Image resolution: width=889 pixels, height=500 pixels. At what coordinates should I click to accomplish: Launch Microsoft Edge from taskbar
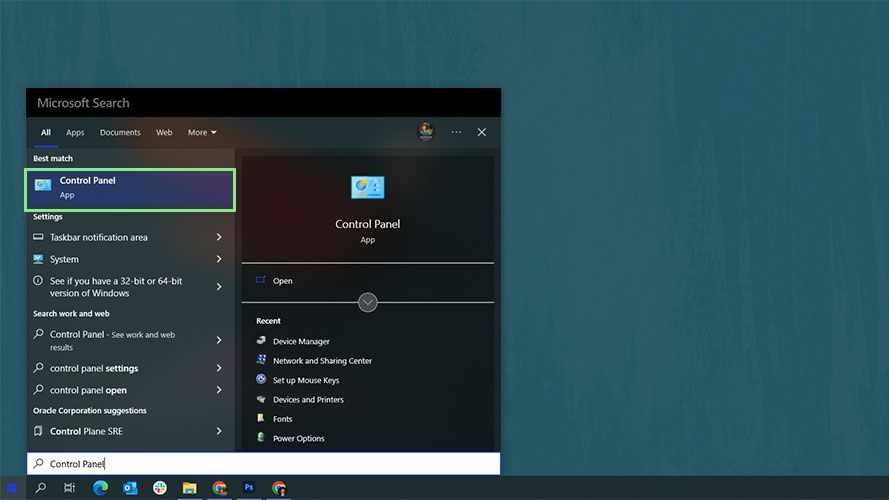pos(100,488)
